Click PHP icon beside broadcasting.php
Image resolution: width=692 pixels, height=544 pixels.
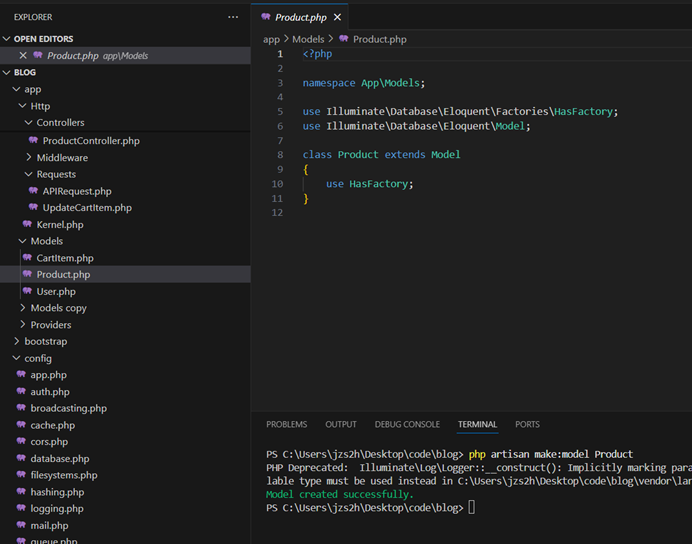(21, 408)
